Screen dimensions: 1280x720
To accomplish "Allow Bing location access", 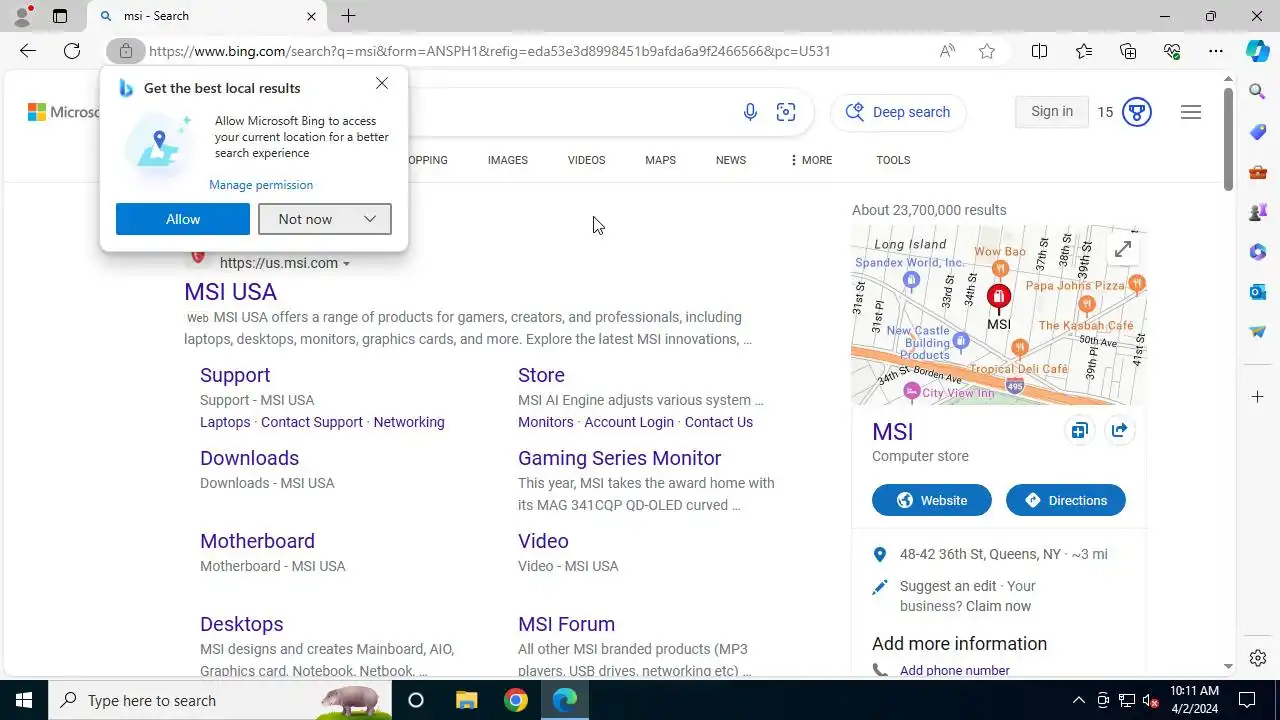I will click(183, 219).
